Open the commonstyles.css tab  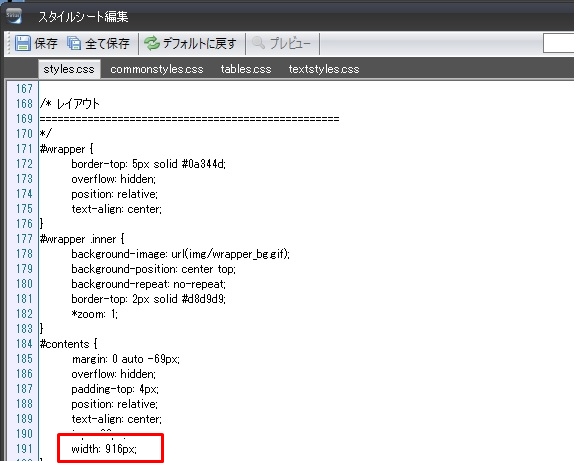[x=157, y=69]
